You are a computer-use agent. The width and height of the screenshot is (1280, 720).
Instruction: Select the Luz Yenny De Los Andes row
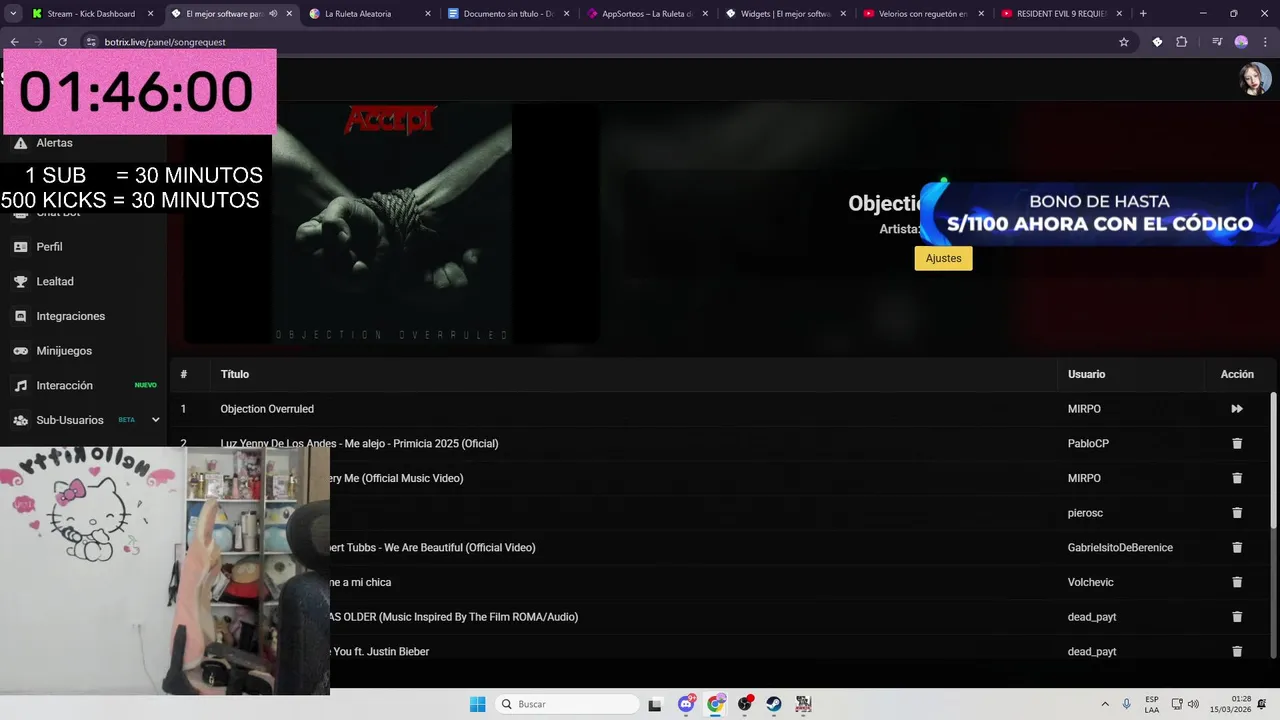point(720,443)
